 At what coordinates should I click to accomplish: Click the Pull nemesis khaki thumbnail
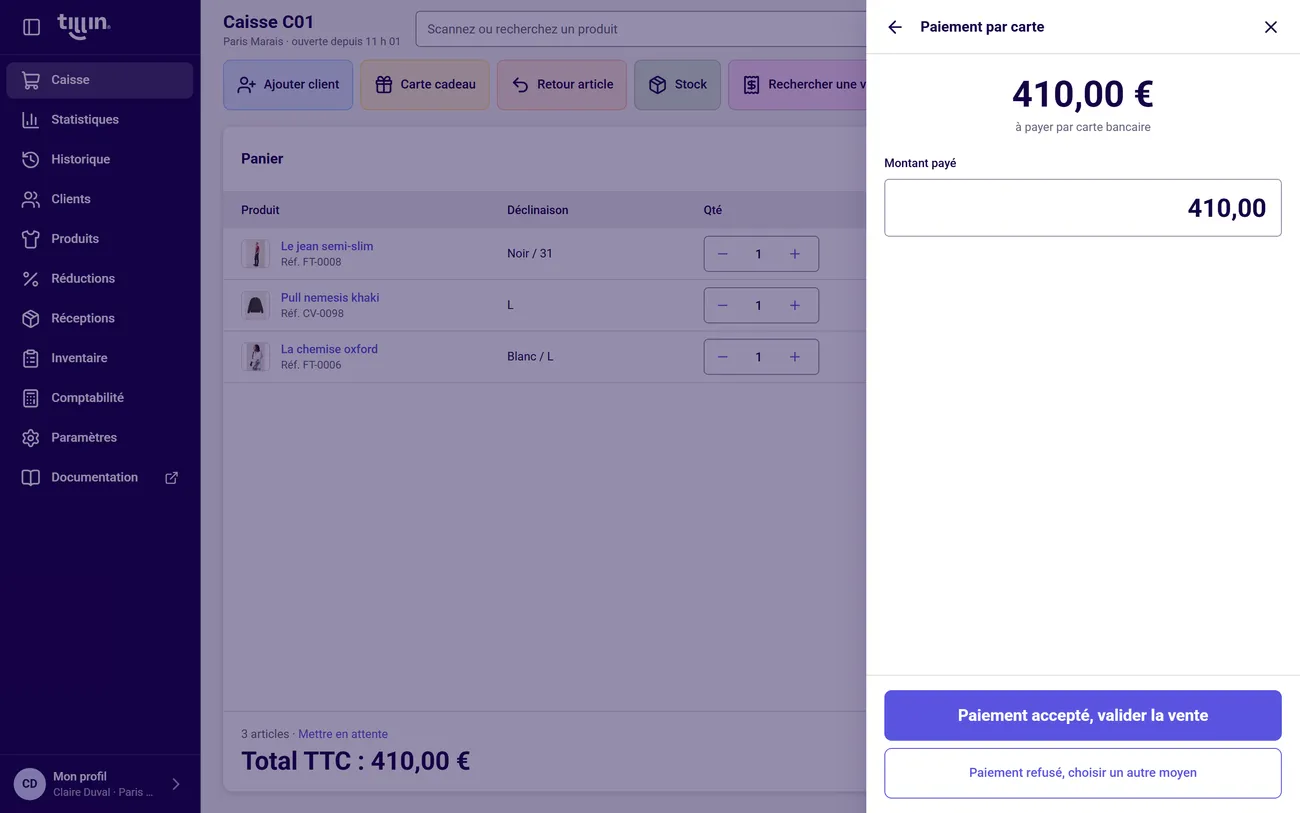click(256, 305)
